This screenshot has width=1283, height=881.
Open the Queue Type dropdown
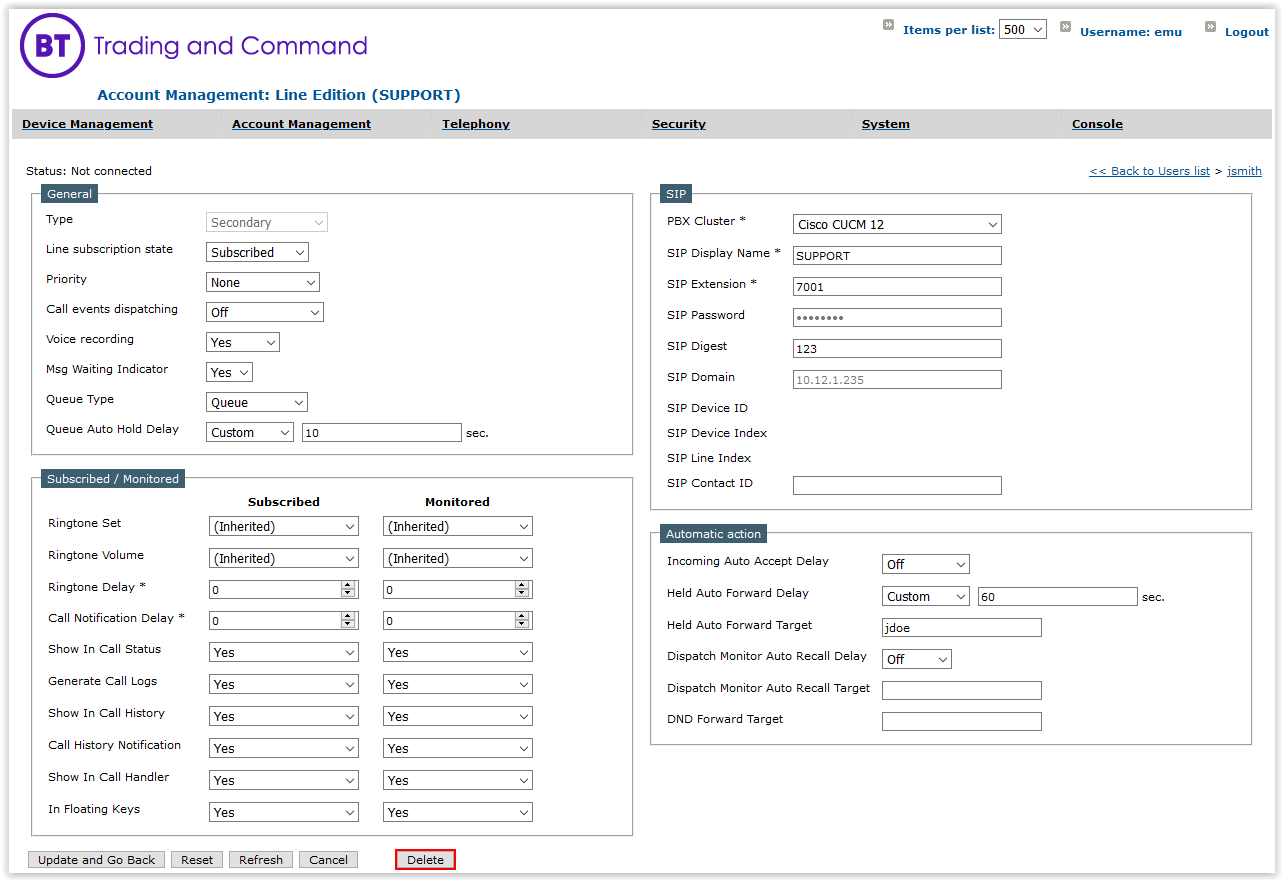click(x=257, y=403)
